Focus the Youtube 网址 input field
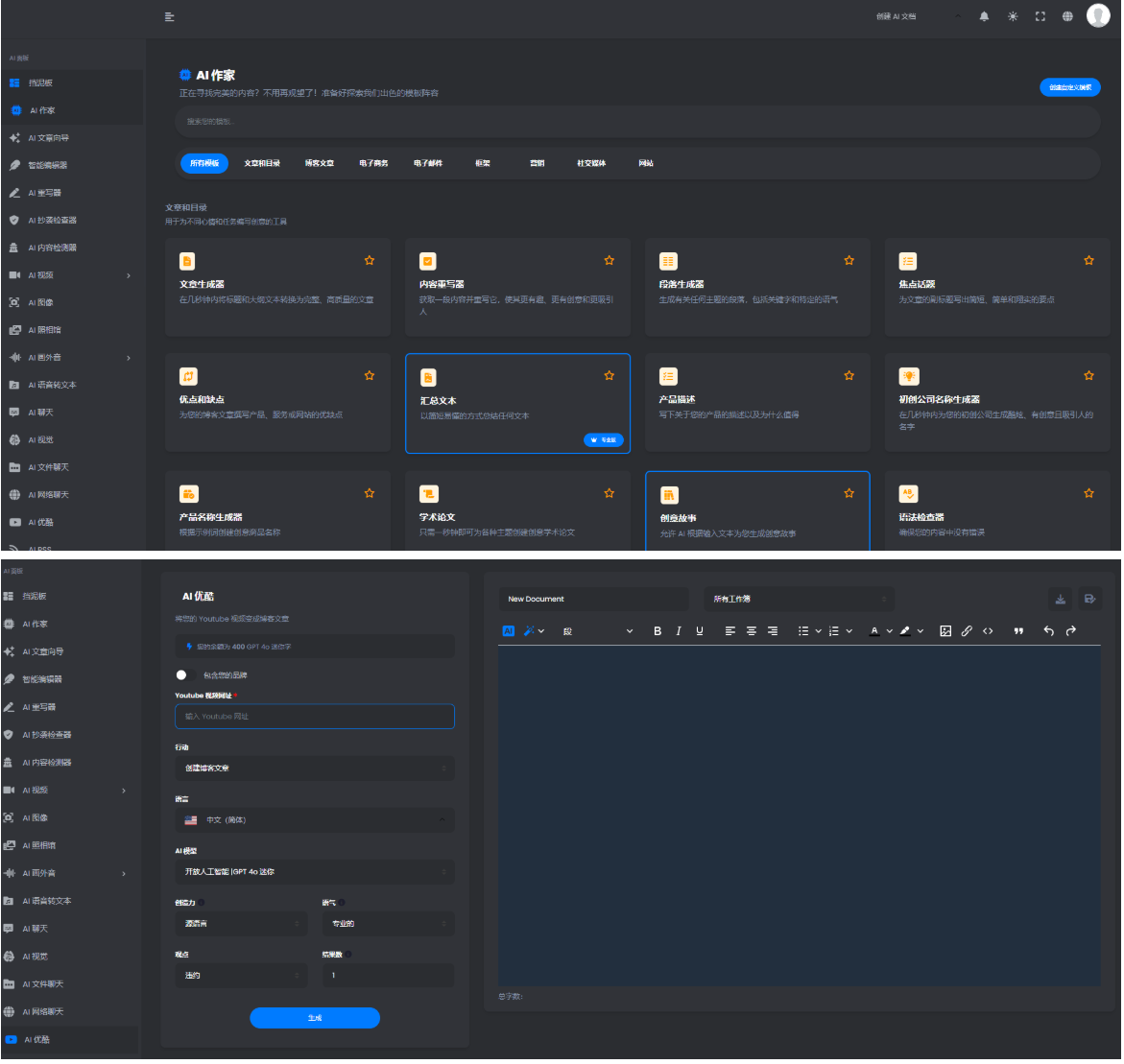 click(x=315, y=717)
